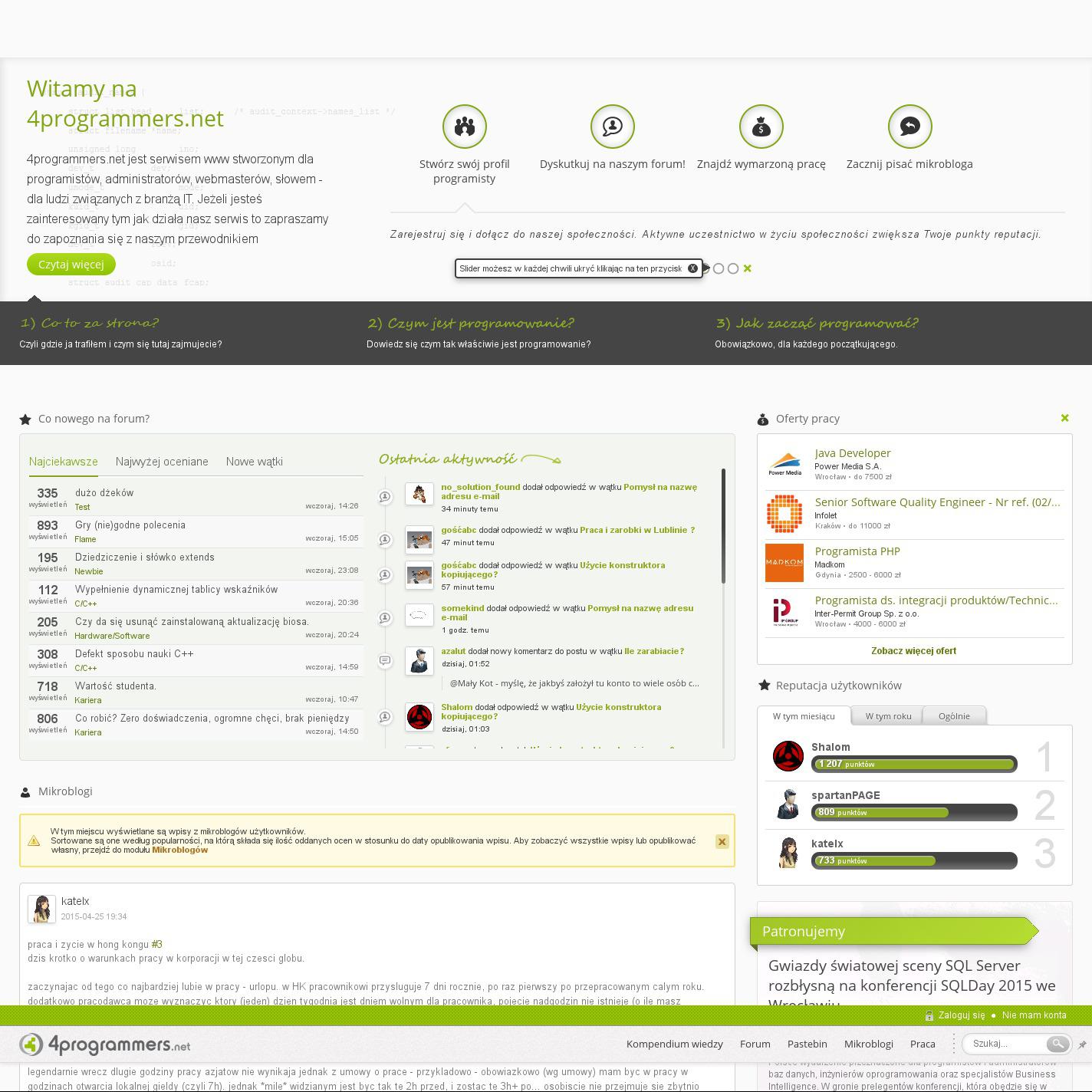Click the recent activity list scrollbar
This screenshot has height=1092, width=1092.
pos(723,526)
